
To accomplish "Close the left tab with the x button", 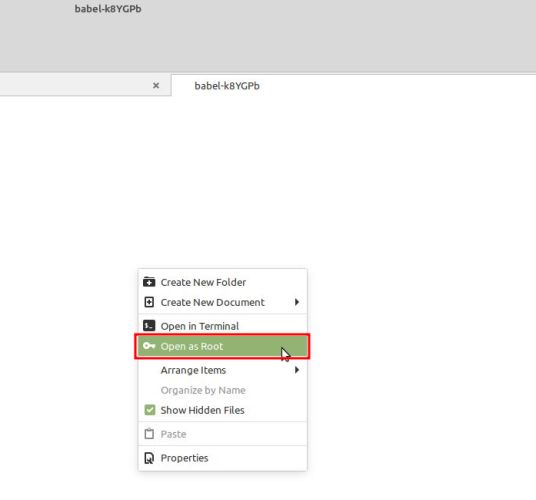I will pyautogui.click(x=156, y=85).
